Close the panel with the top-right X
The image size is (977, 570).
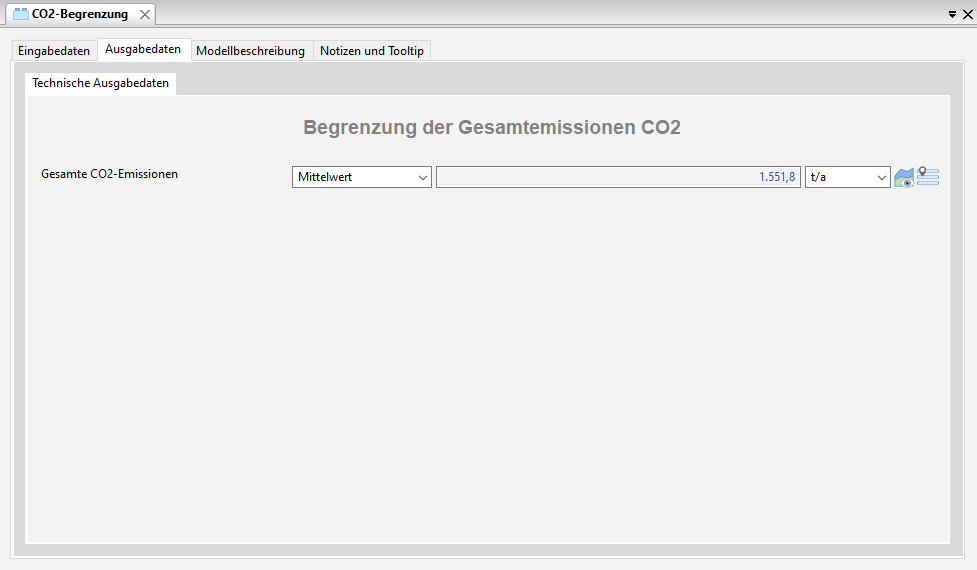[967, 14]
